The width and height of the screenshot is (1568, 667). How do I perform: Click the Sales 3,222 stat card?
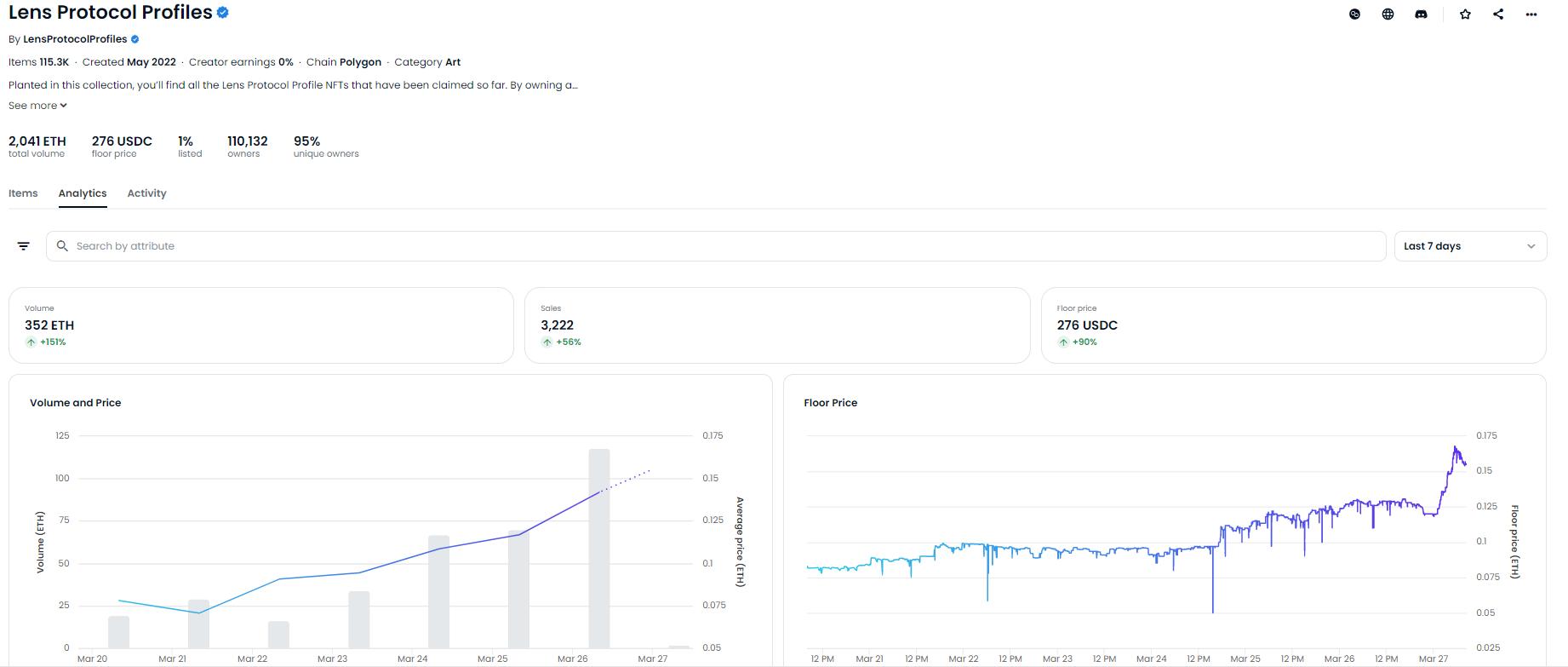pyautogui.click(x=776, y=325)
